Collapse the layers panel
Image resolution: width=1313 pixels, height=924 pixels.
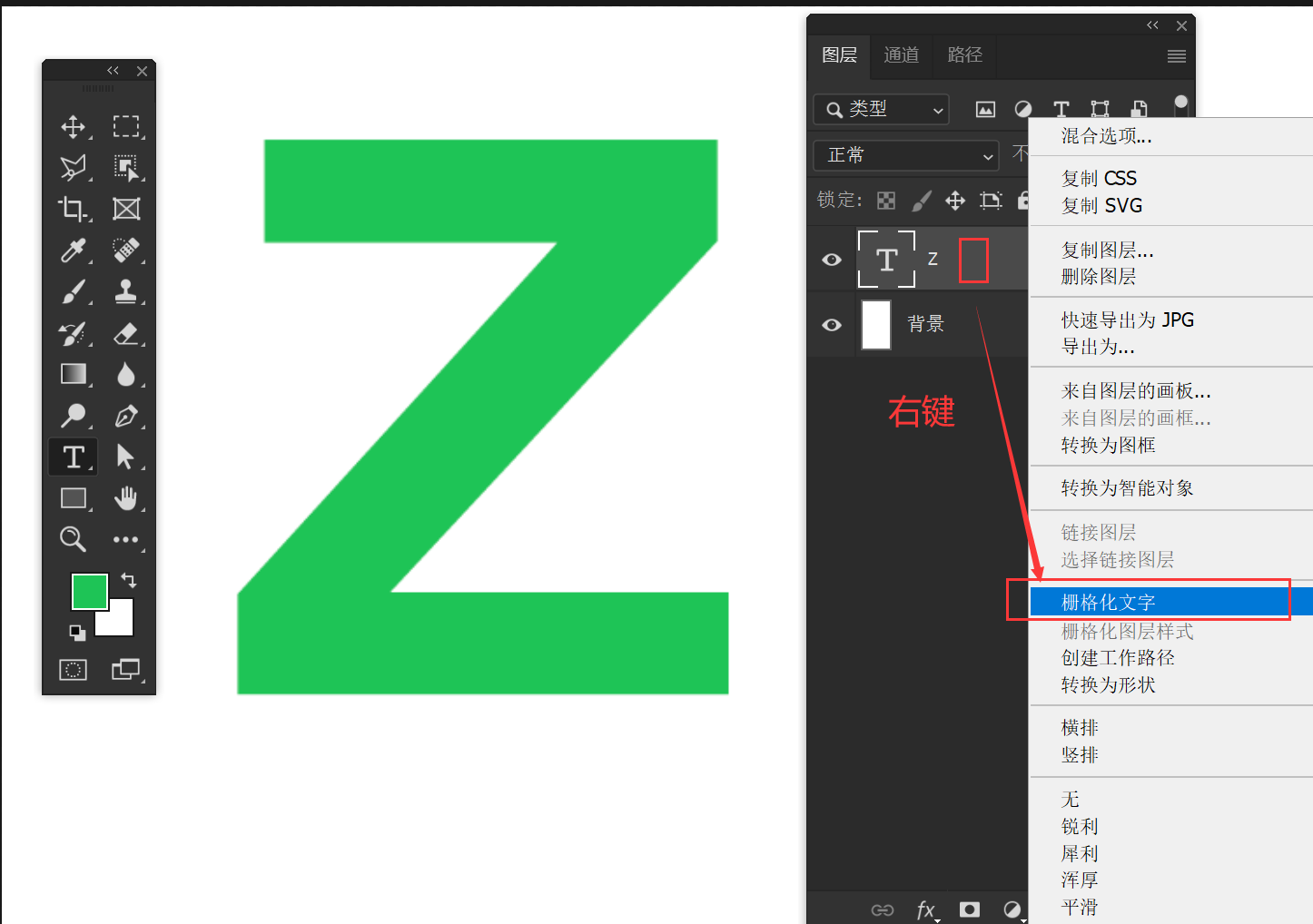[1152, 25]
